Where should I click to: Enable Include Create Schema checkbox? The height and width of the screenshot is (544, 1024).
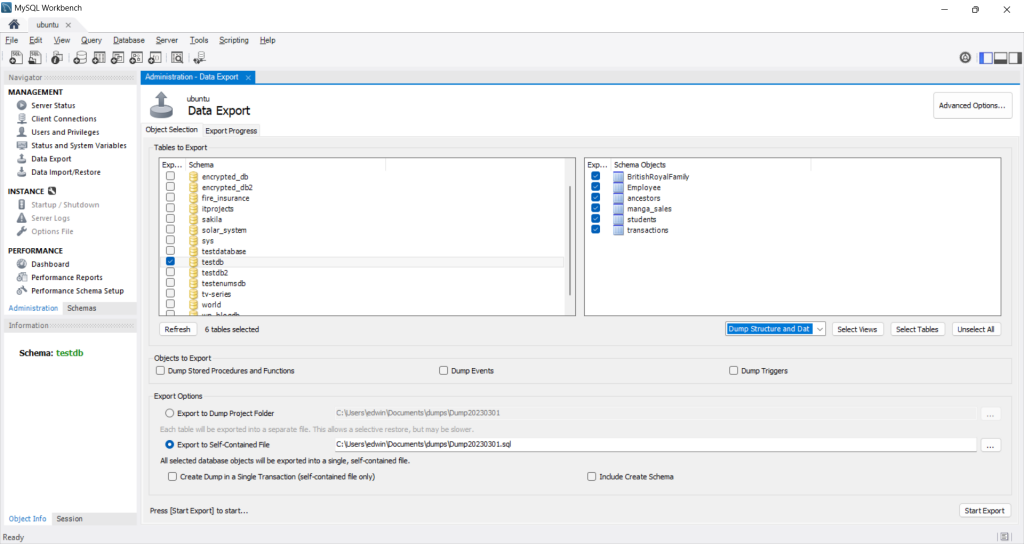point(592,477)
